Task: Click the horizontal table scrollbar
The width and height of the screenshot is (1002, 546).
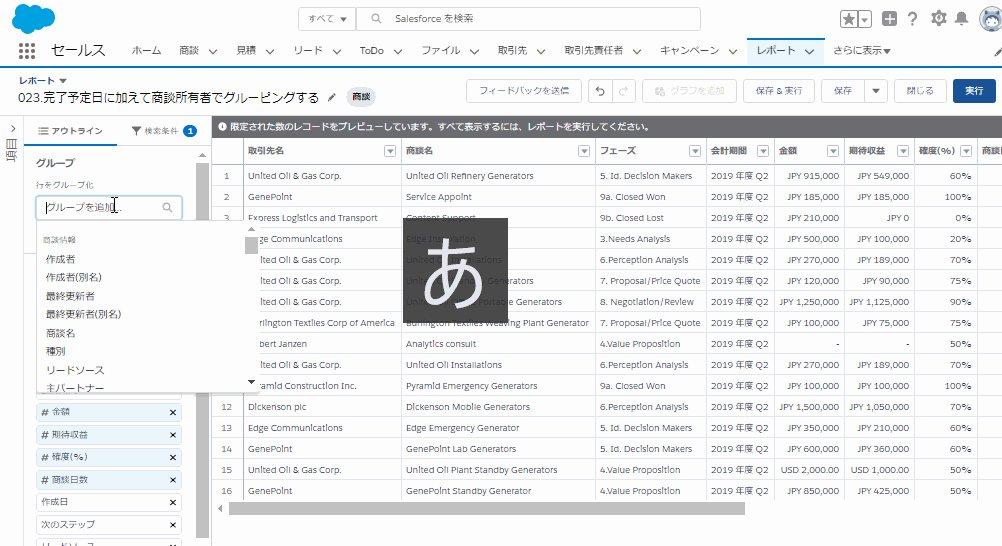Action: [486, 509]
